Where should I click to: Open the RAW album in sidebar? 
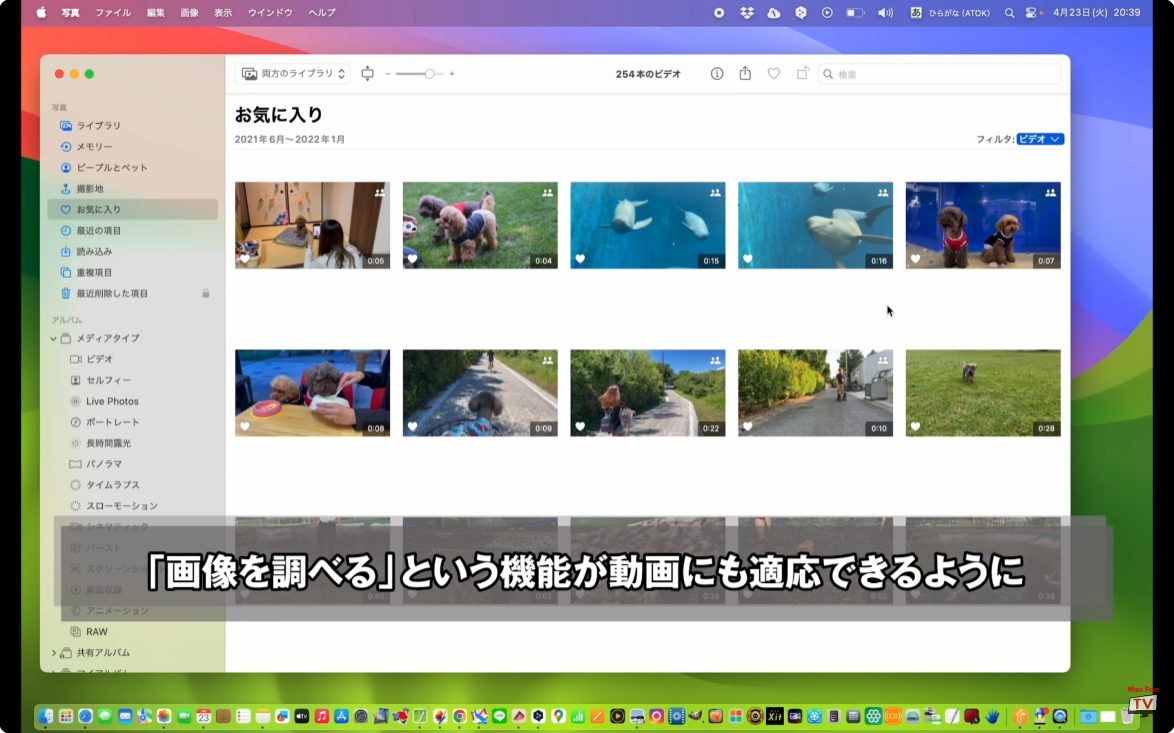(133, 632)
